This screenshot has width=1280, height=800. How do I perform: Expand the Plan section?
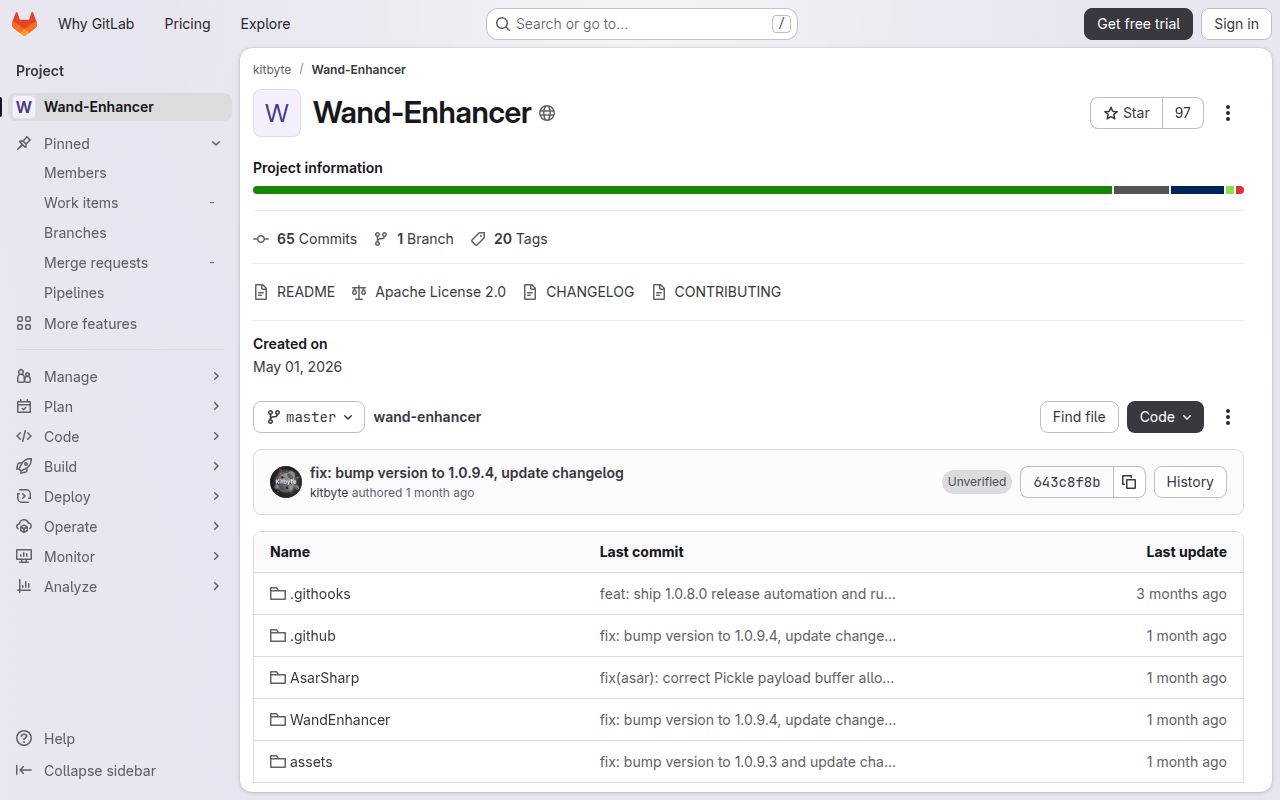121,407
